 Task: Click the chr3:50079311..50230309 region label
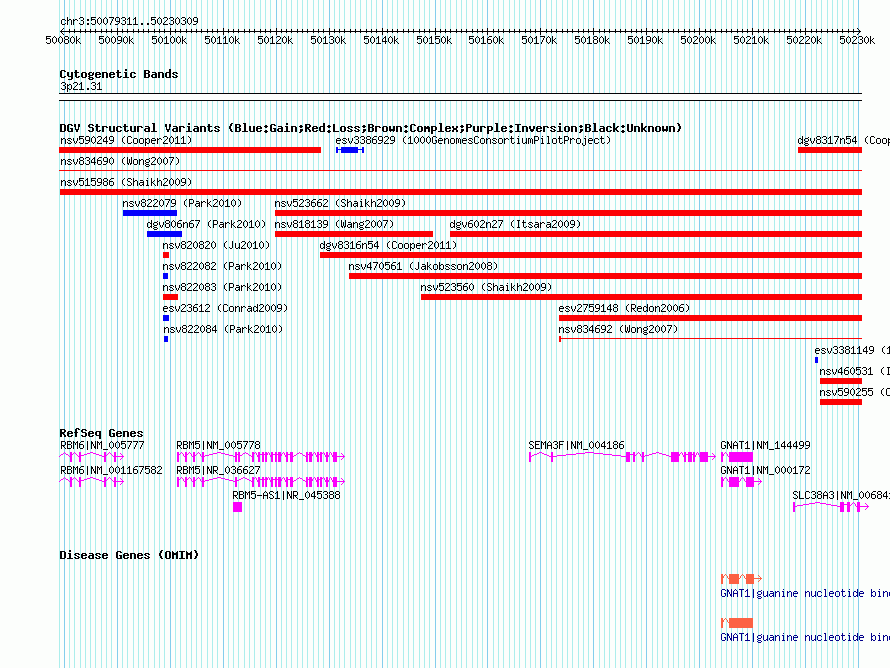pos(129,21)
